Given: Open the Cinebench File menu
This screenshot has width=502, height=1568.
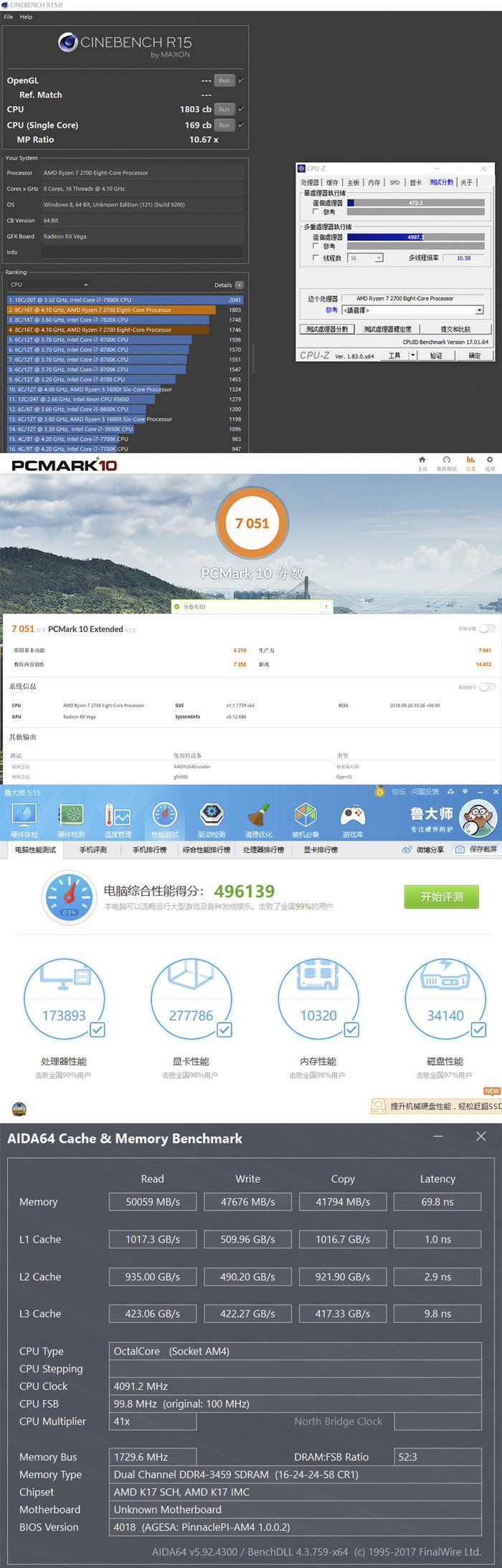Looking at the screenshot, I should click(x=9, y=16).
